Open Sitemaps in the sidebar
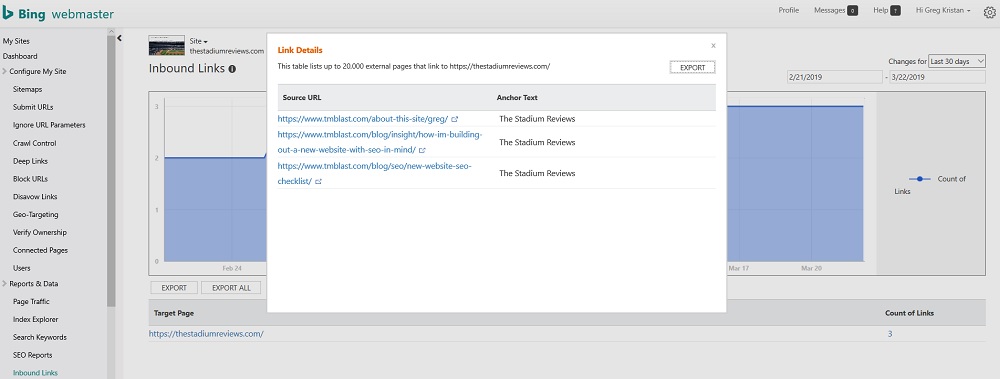 click(27, 89)
